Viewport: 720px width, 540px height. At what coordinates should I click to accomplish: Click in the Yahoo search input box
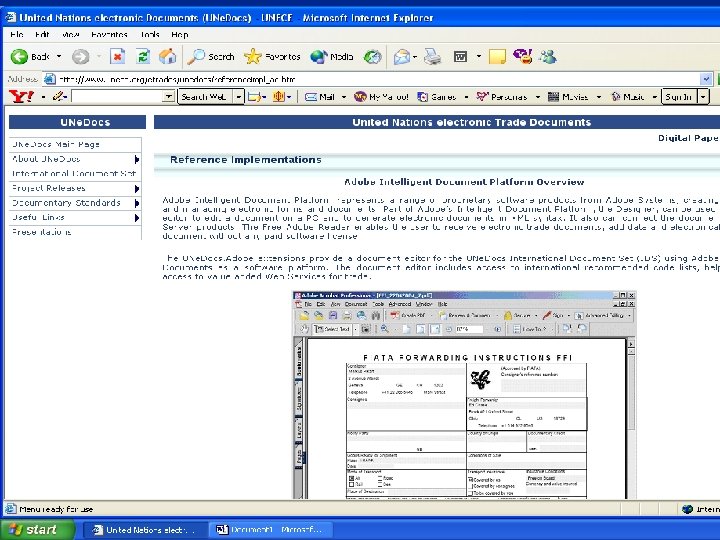pyautogui.click(x=118, y=96)
